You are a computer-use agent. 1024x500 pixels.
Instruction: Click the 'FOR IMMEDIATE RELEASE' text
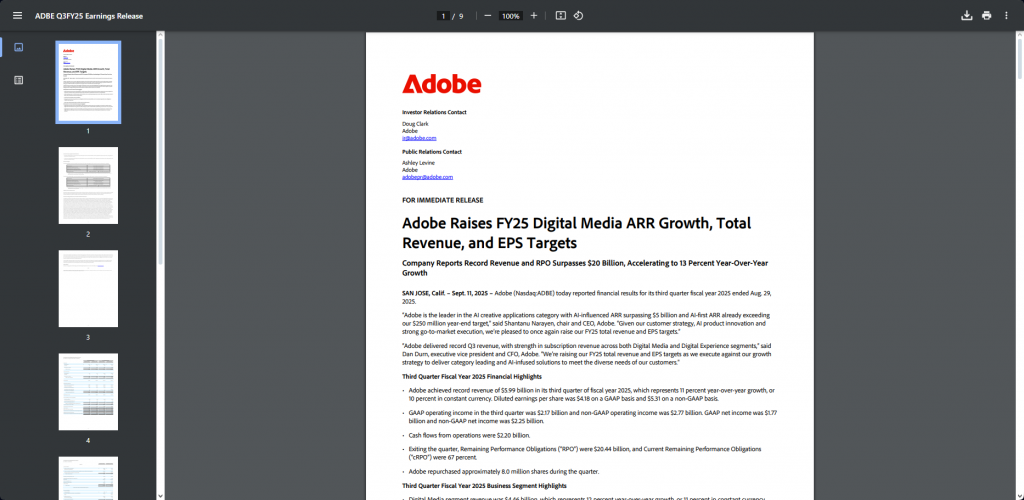[443, 200]
